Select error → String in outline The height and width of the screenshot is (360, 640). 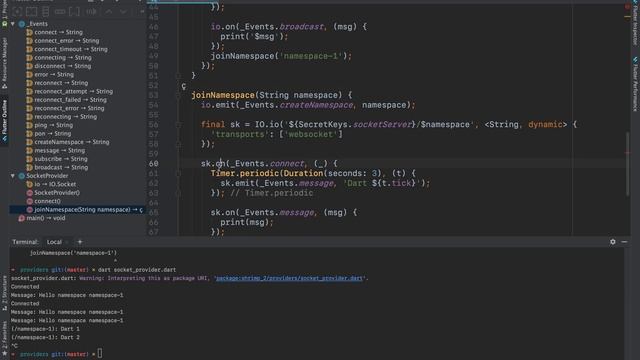[x=54, y=75]
